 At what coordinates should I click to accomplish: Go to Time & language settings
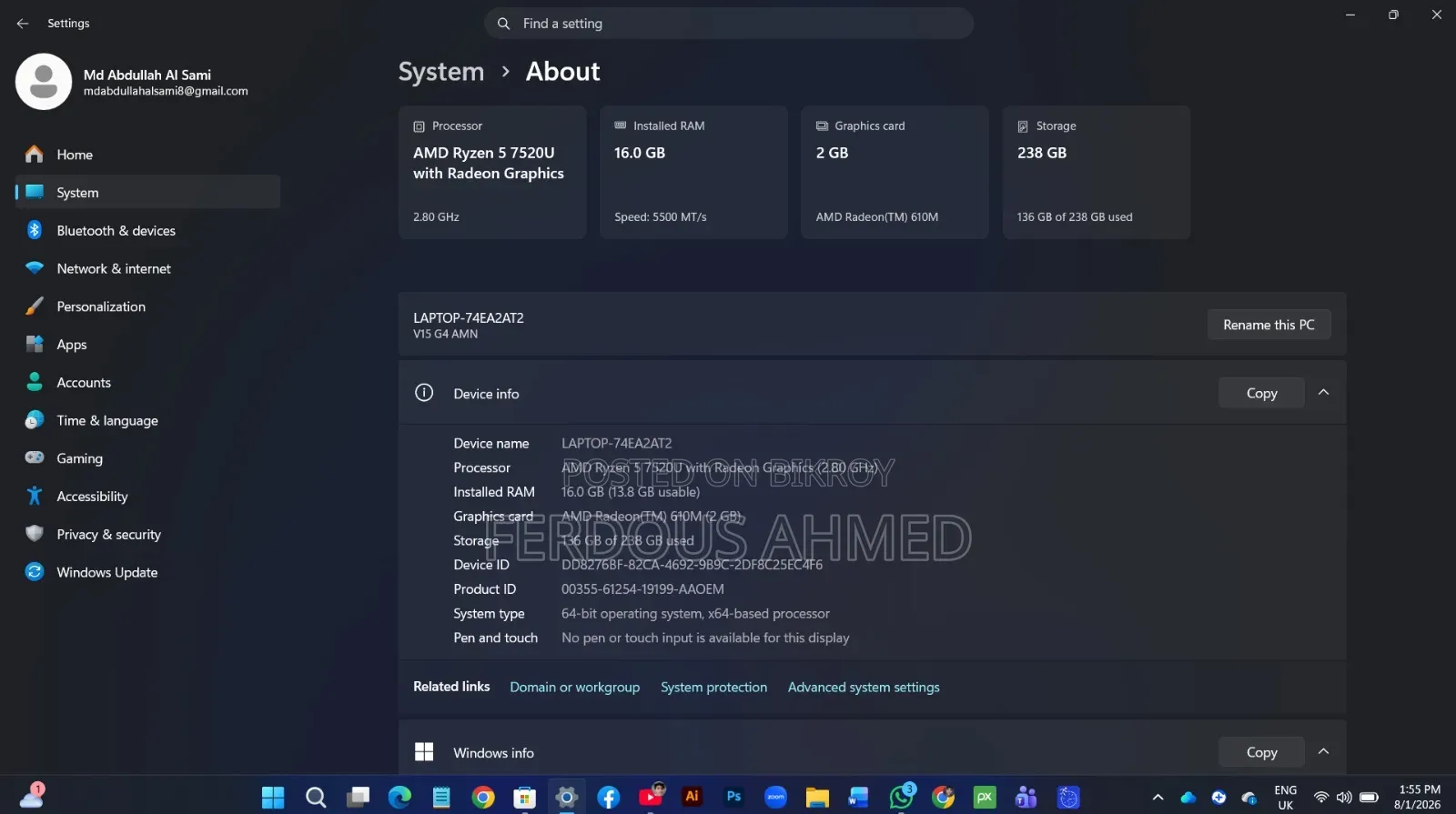coord(147,421)
